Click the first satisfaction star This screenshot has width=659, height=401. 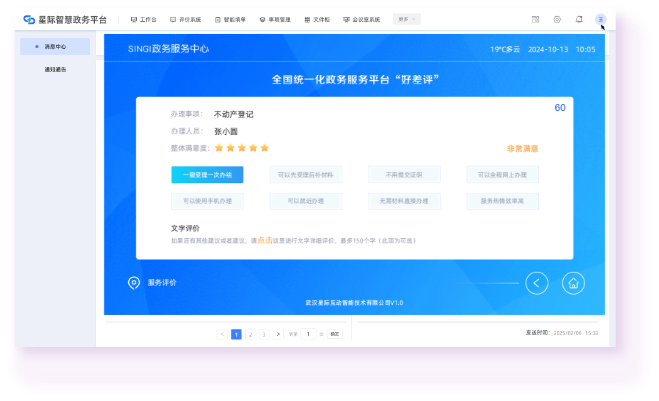coord(218,148)
